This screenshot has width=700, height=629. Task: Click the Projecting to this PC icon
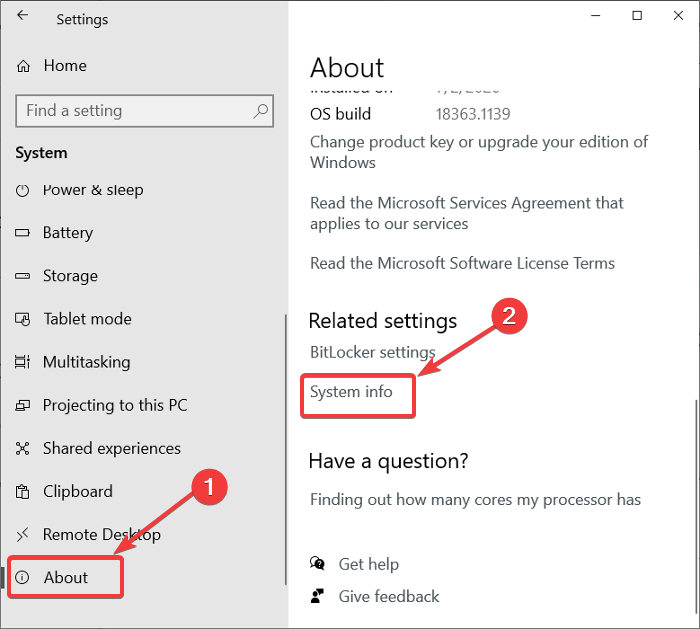tap(22, 405)
